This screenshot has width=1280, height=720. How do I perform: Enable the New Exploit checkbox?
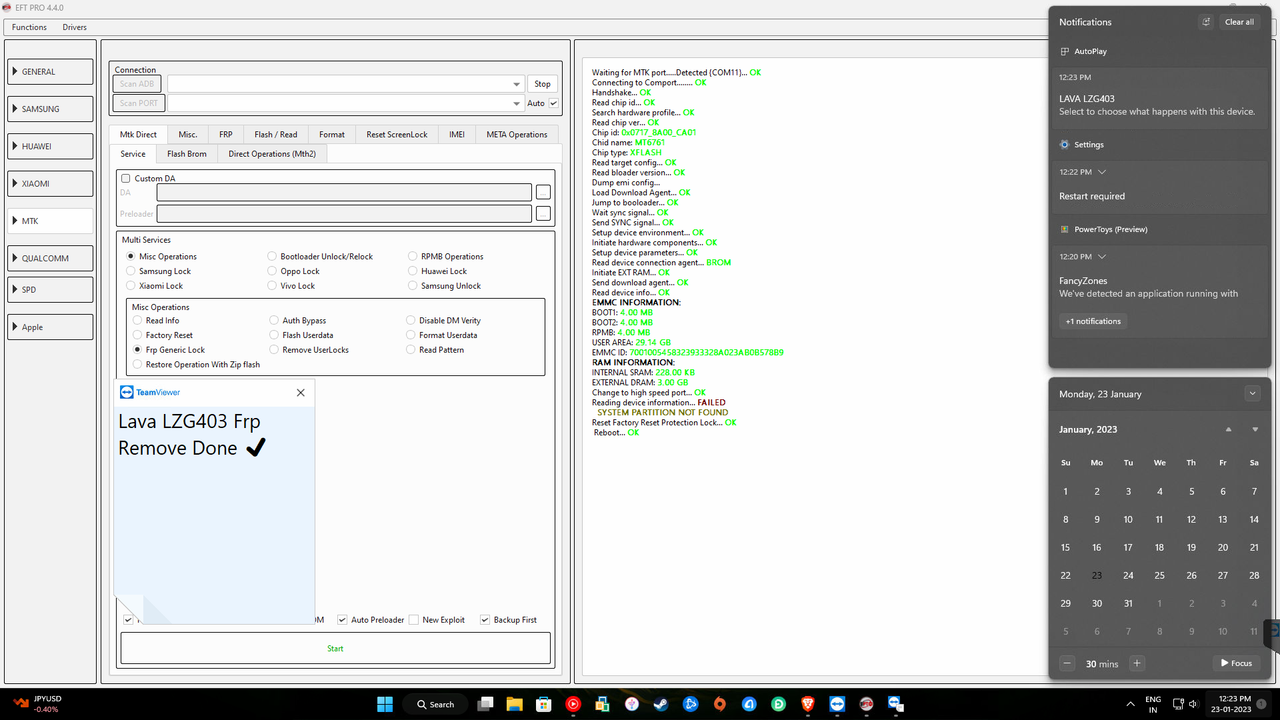414,620
